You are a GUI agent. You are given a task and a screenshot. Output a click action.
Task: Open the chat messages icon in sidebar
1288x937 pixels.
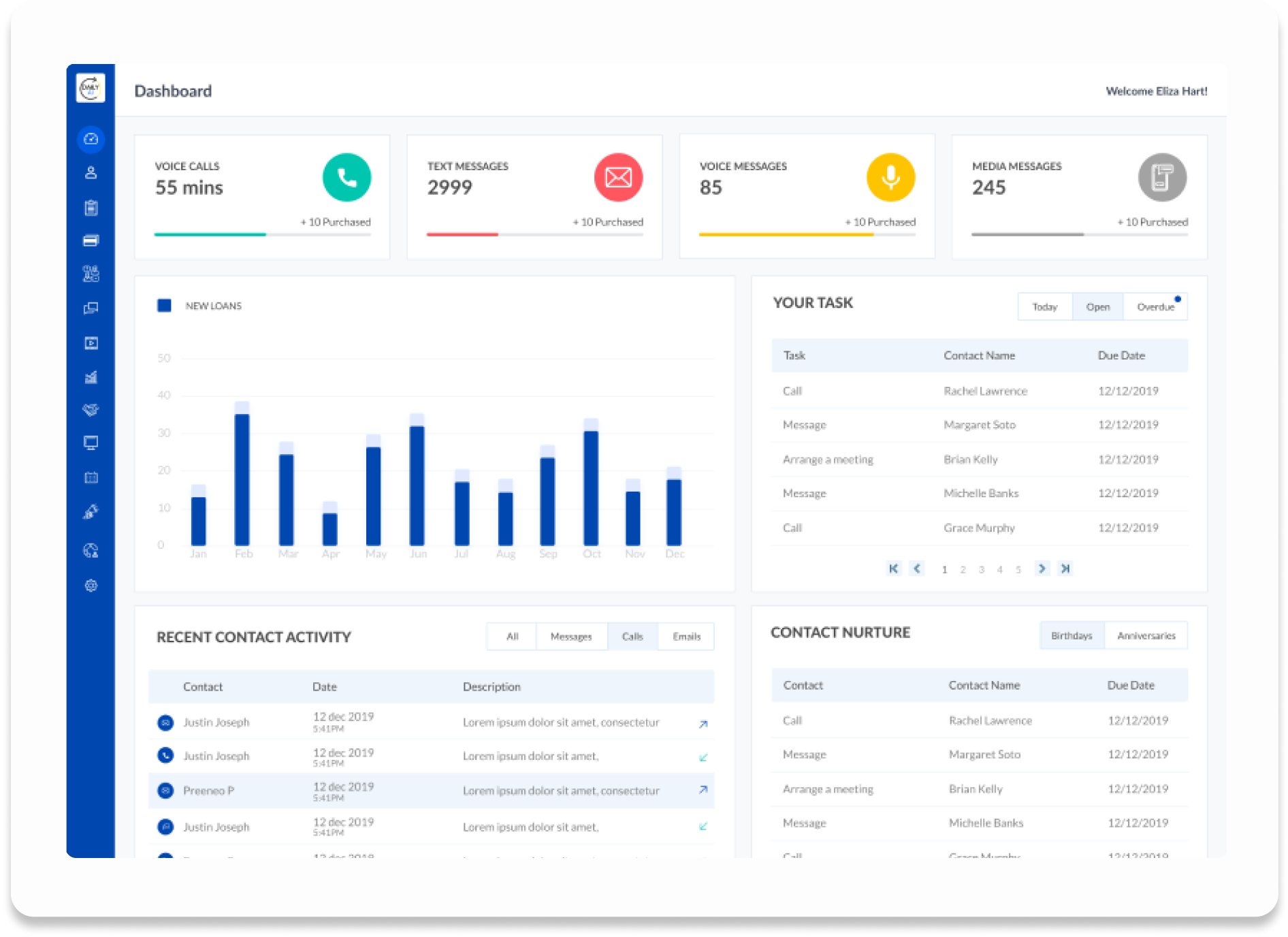tap(91, 308)
